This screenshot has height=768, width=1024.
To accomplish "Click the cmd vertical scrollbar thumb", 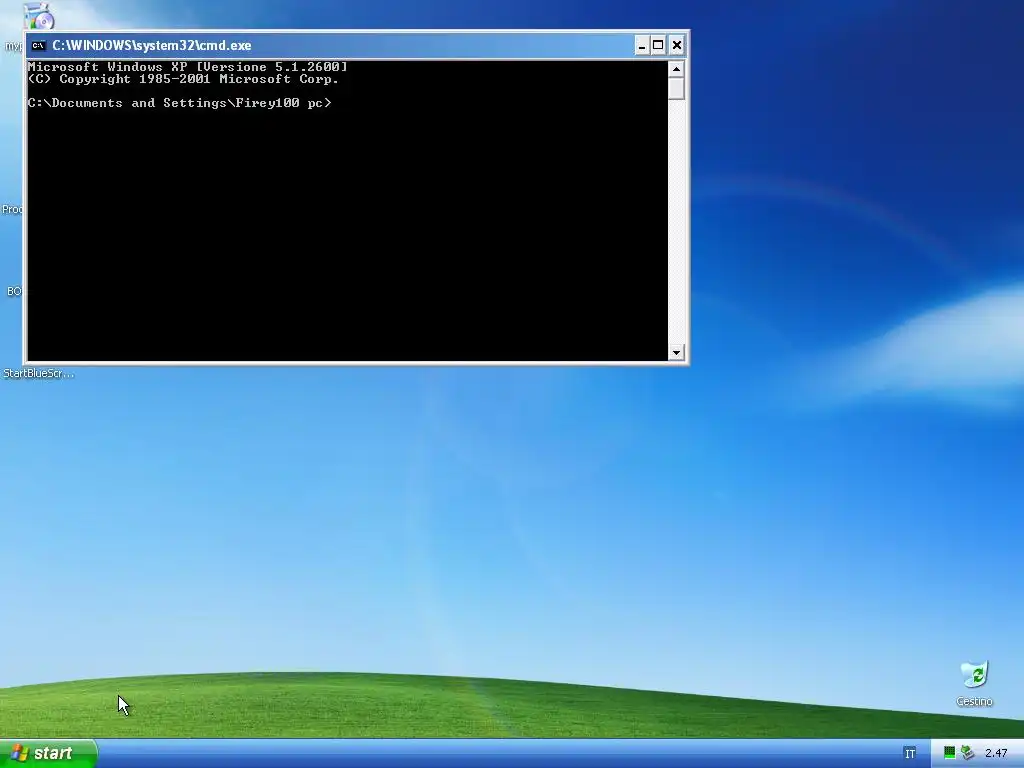I will pos(676,88).
